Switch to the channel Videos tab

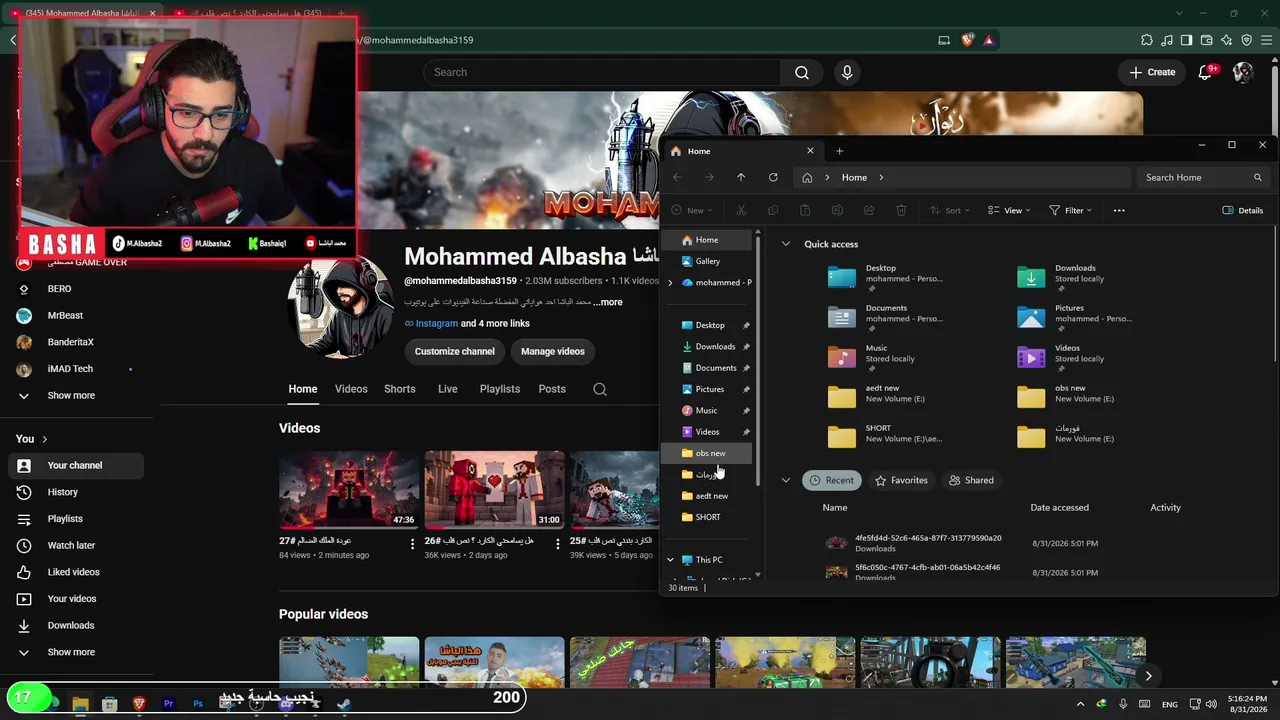click(351, 389)
